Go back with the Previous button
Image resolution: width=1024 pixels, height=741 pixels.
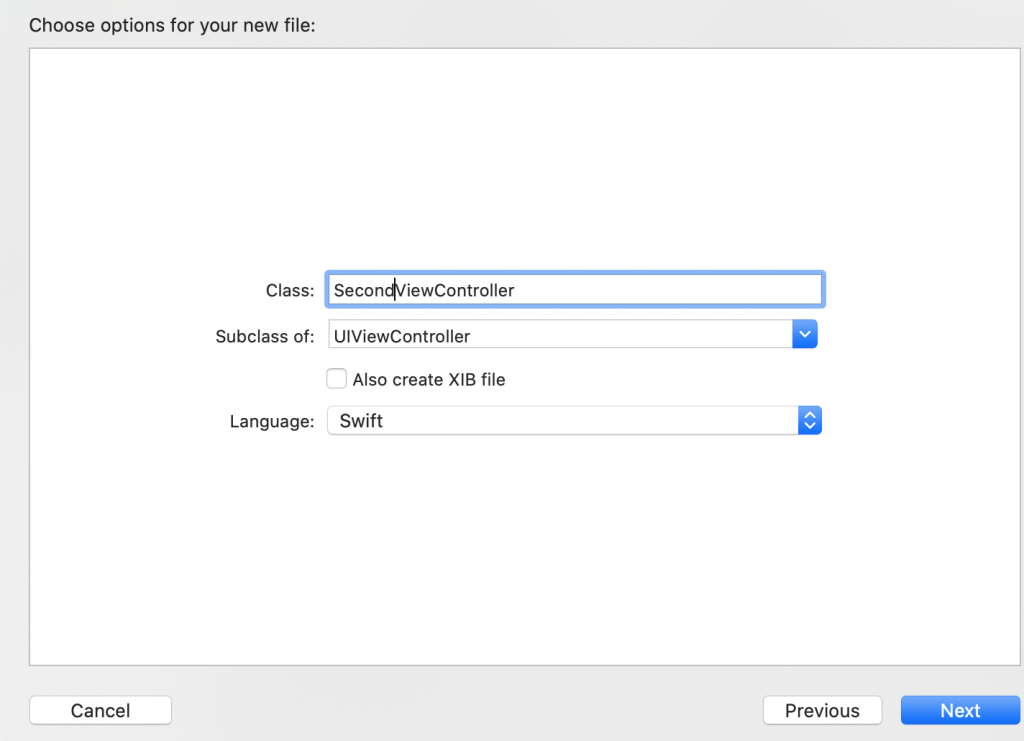[822, 711]
